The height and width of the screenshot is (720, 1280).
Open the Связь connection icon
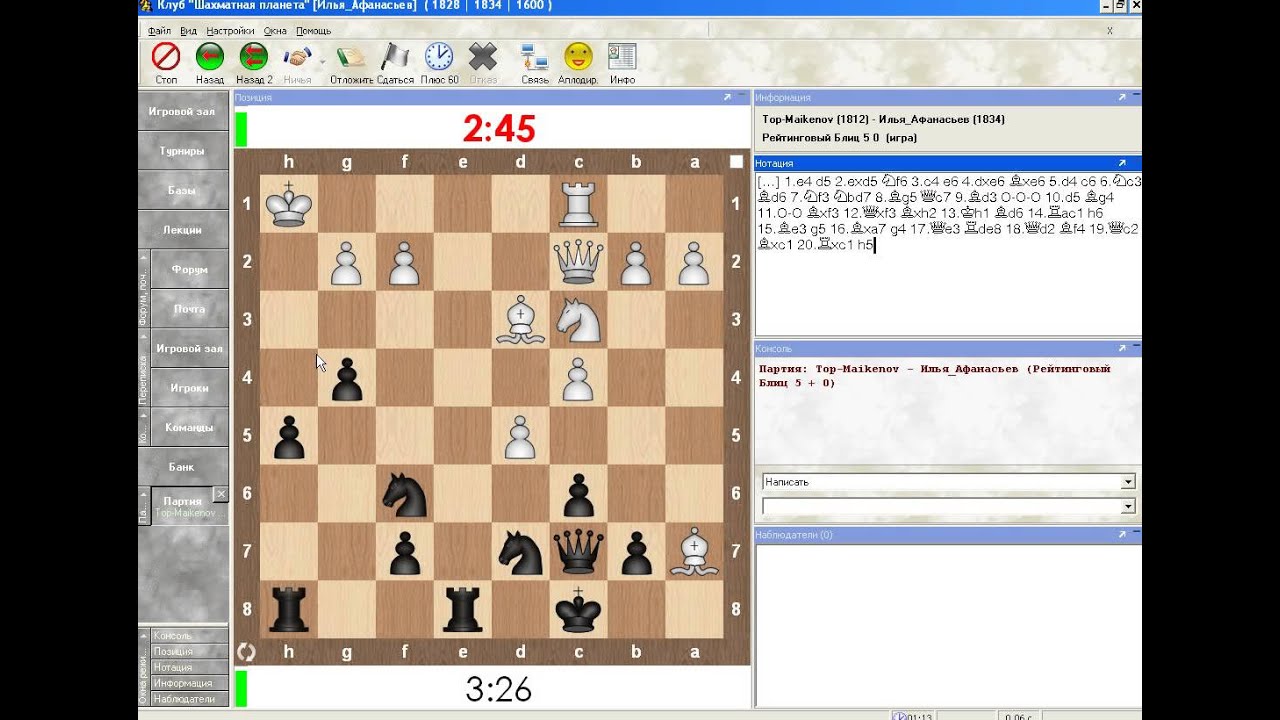coord(534,56)
